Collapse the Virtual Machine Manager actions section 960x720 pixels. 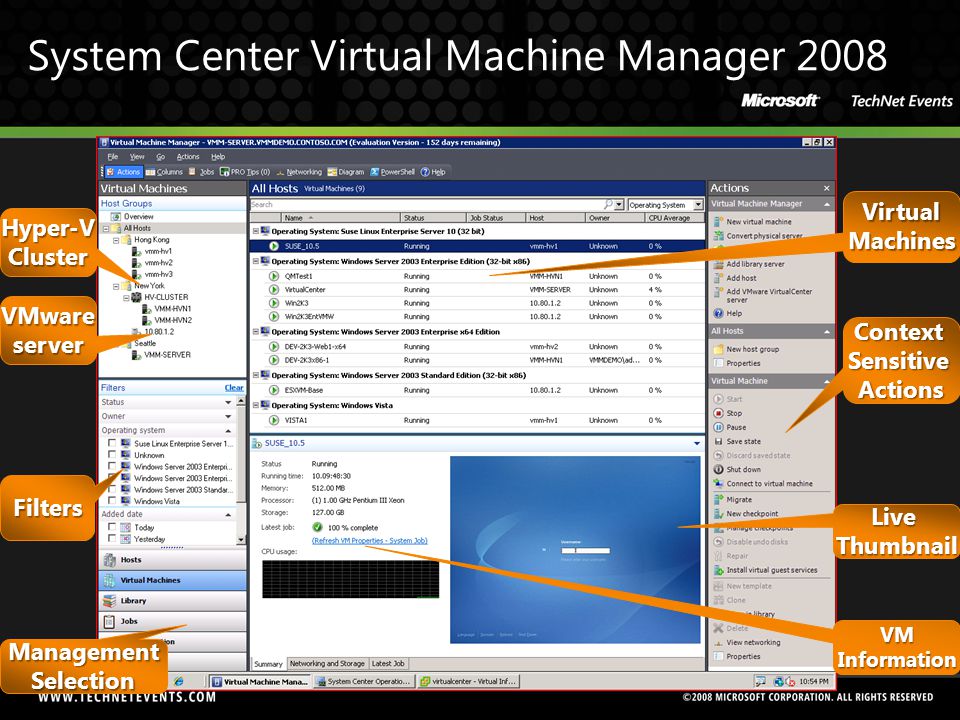coord(827,204)
